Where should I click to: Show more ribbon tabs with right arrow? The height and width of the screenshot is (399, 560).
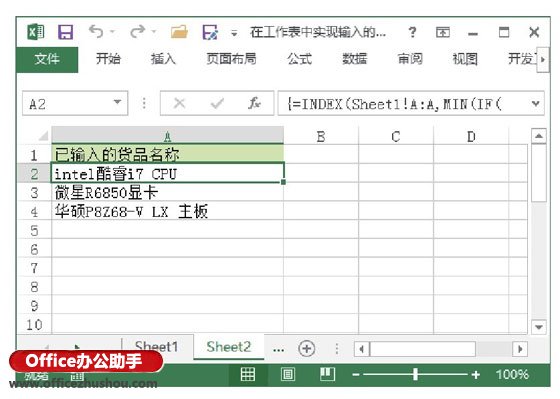543,59
